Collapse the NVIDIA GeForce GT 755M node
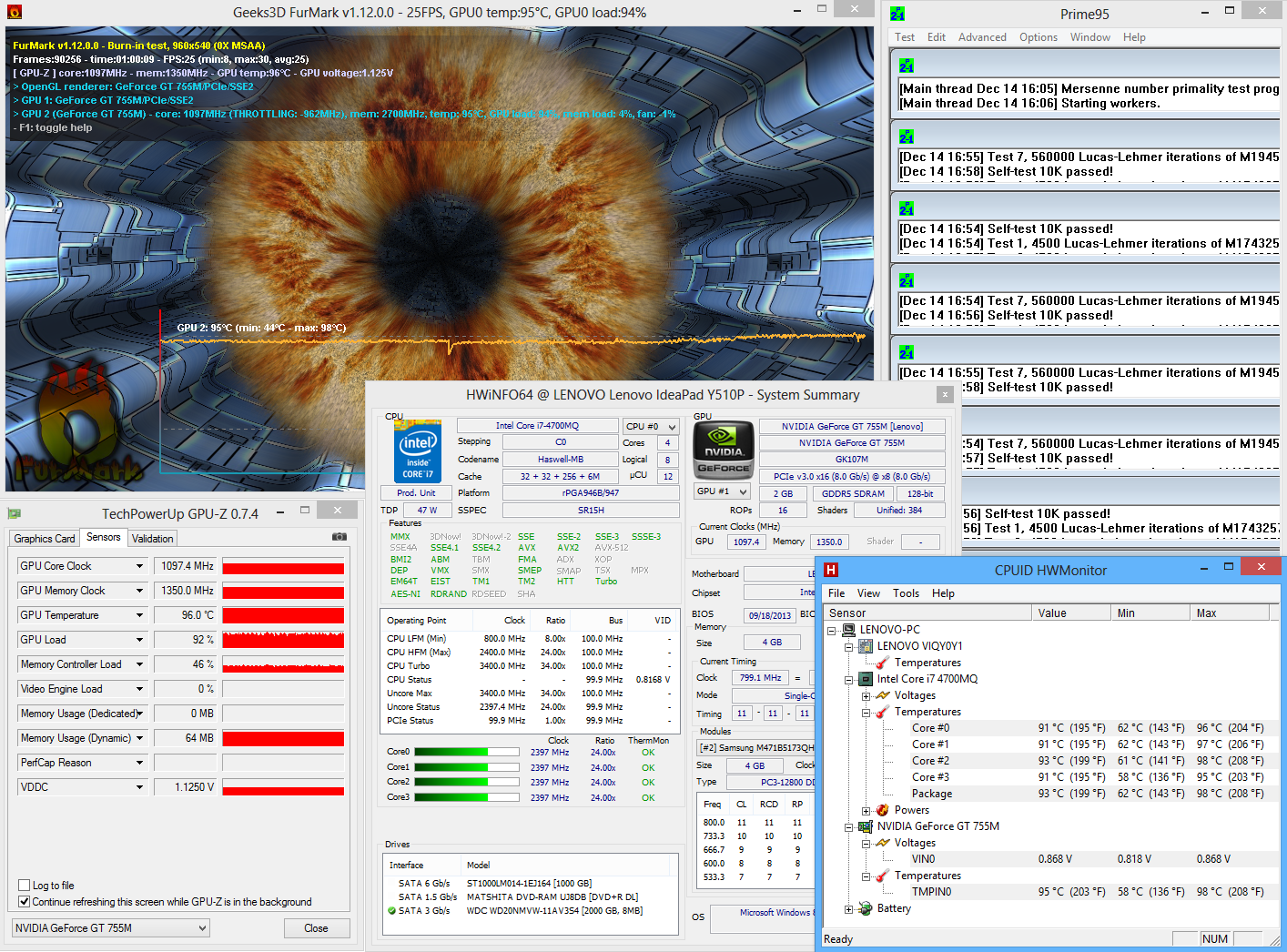 pos(848,826)
